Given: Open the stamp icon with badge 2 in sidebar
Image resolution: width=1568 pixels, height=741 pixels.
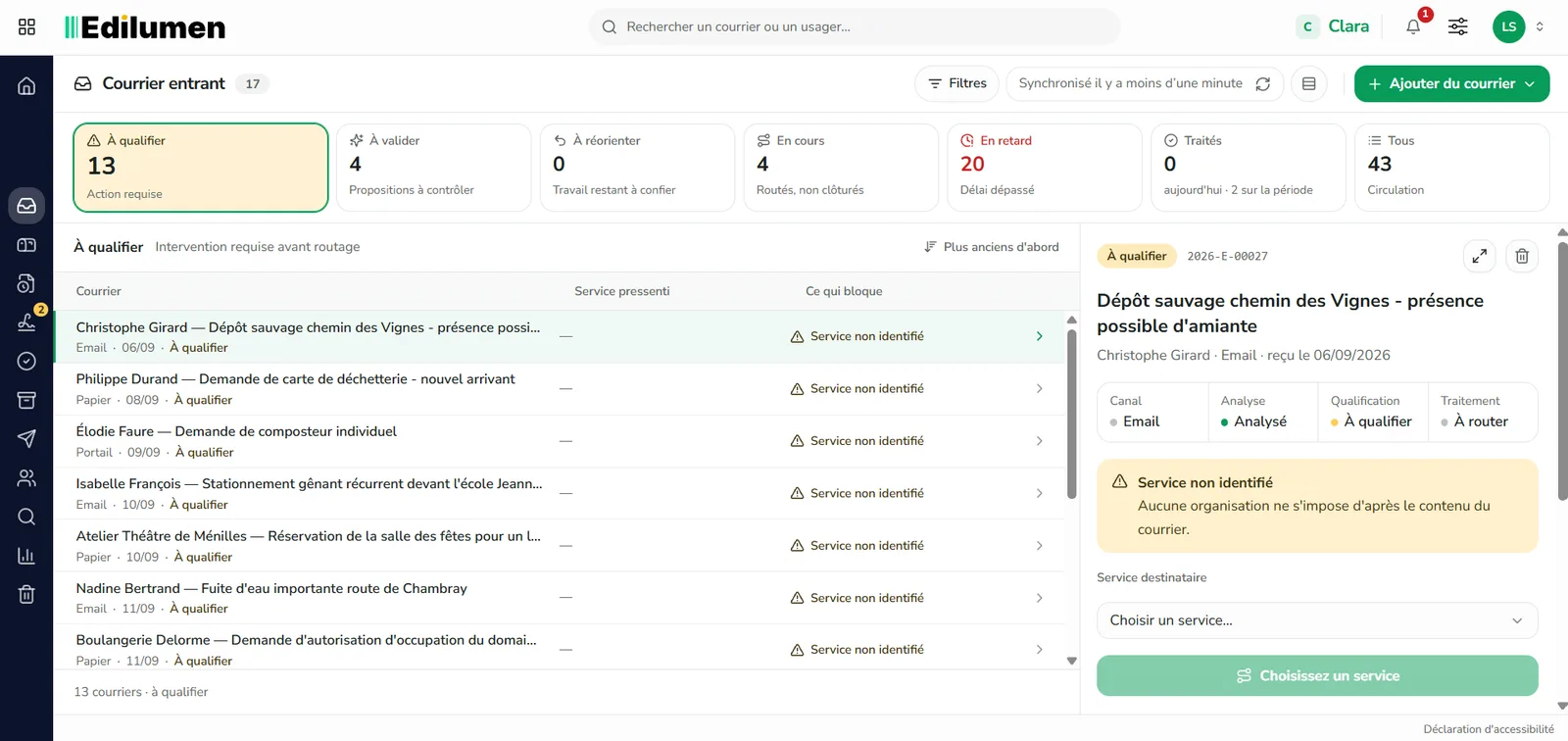Looking at the screenshot, I should (x=26, y=321).
